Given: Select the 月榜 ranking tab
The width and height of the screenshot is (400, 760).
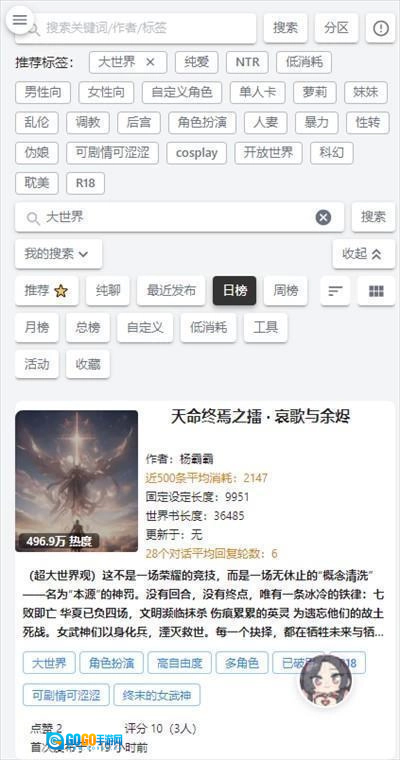Looking at the screenshot, I should pos(37,328).
